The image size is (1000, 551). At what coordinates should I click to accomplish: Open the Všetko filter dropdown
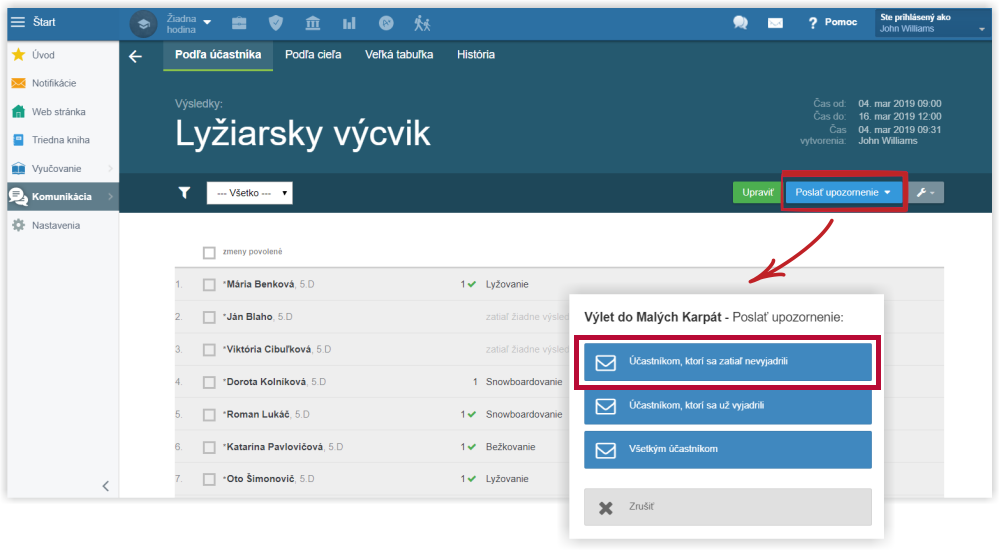coord(249,193)
